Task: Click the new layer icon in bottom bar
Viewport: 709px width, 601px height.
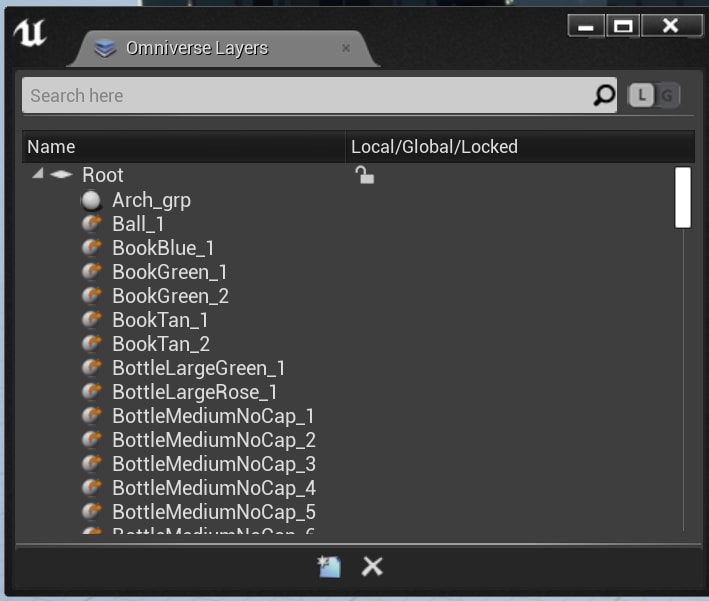Action: tap(329, 567)
